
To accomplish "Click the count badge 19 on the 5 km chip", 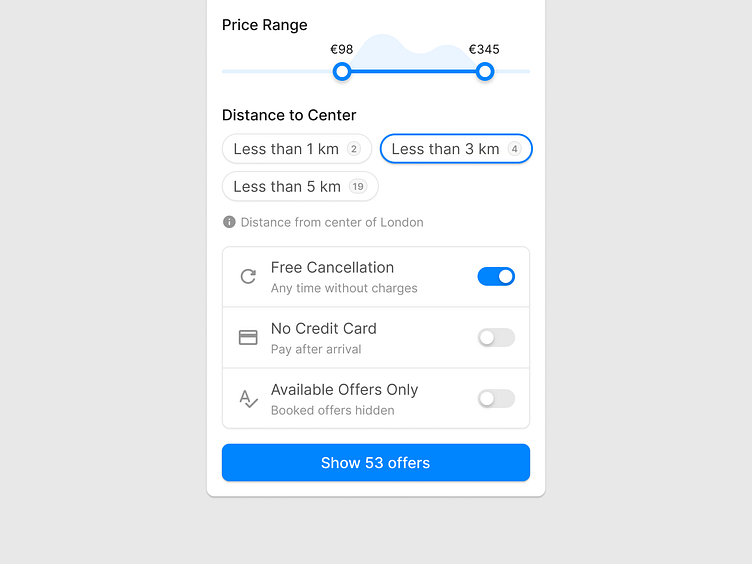I will click(x=358, y=187).
